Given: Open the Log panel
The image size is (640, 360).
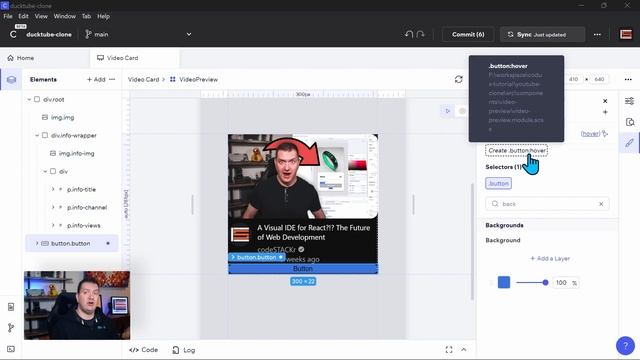Looking at the screenshot, I should coord(184,350).
